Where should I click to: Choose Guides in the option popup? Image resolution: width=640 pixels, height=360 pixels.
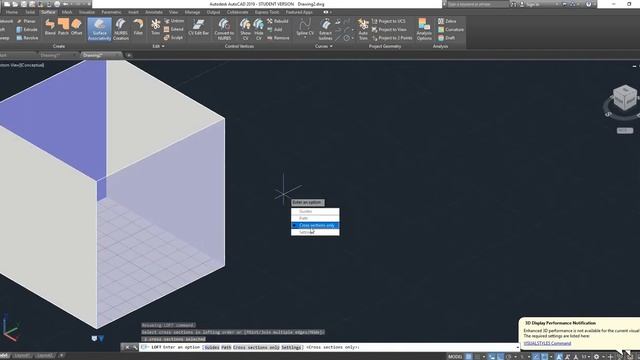click(315, 211)
